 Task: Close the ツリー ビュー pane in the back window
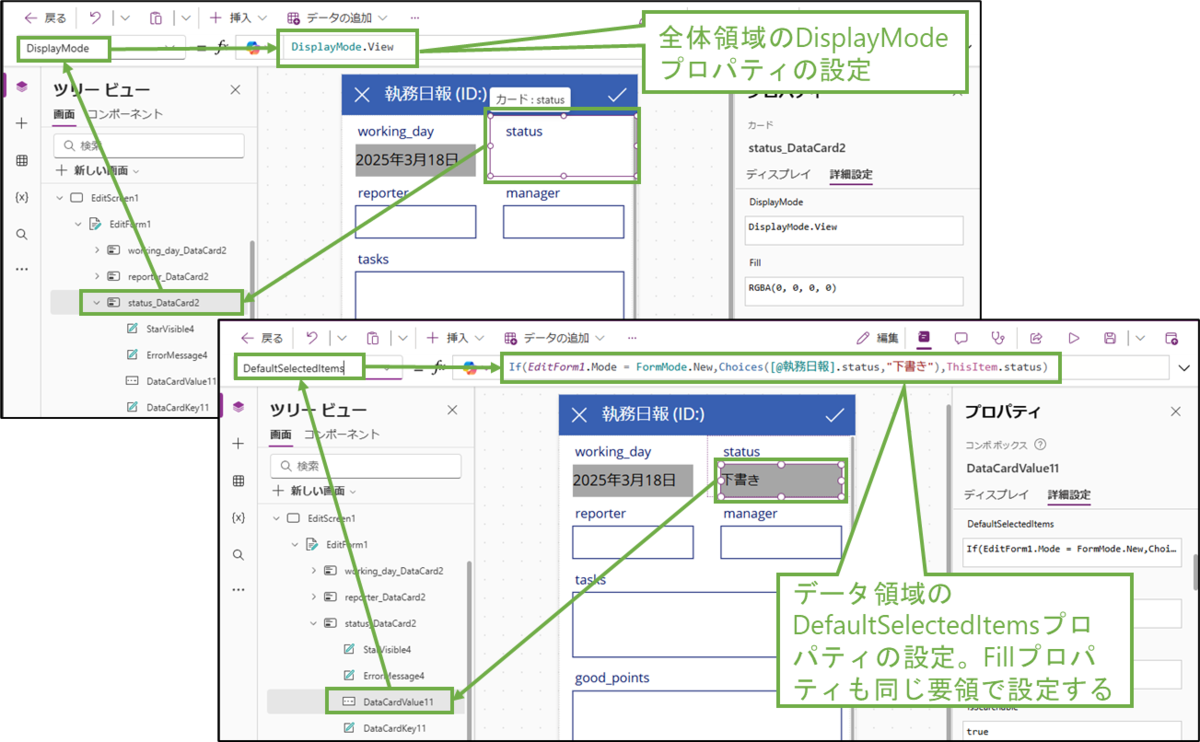(x=235, y=89)
